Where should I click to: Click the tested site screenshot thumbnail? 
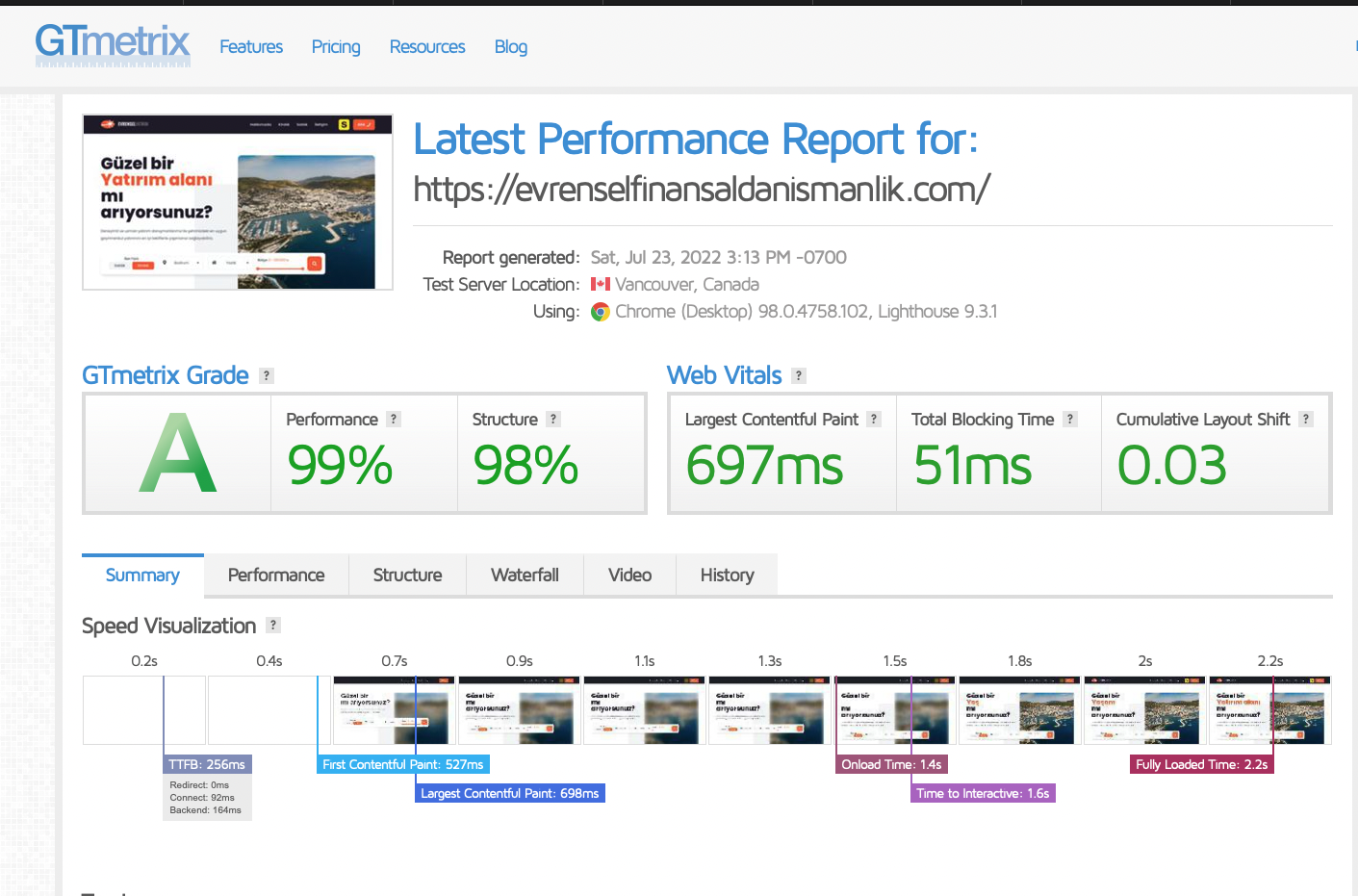[238, 202]
